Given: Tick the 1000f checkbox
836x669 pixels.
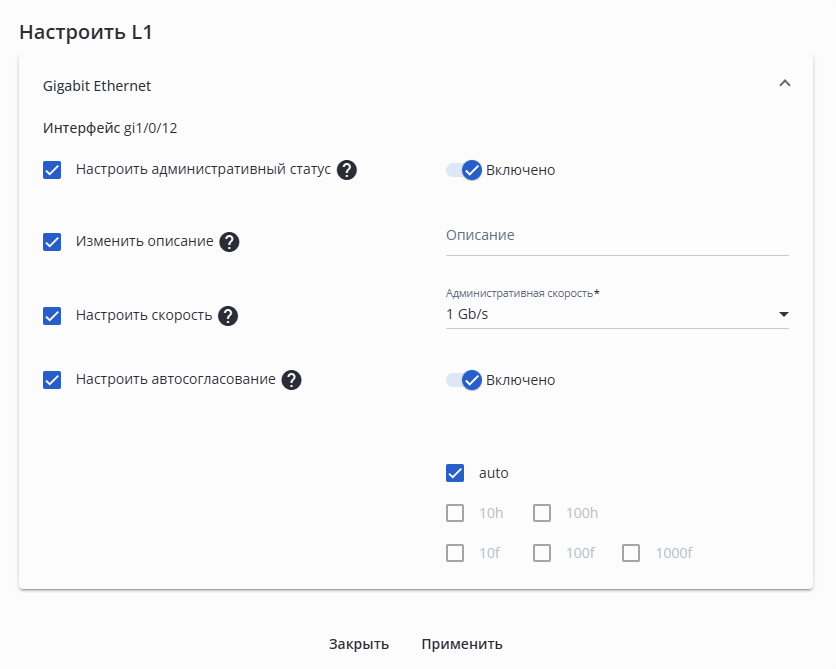Looking at the screenshot, I should coord(631,553).
